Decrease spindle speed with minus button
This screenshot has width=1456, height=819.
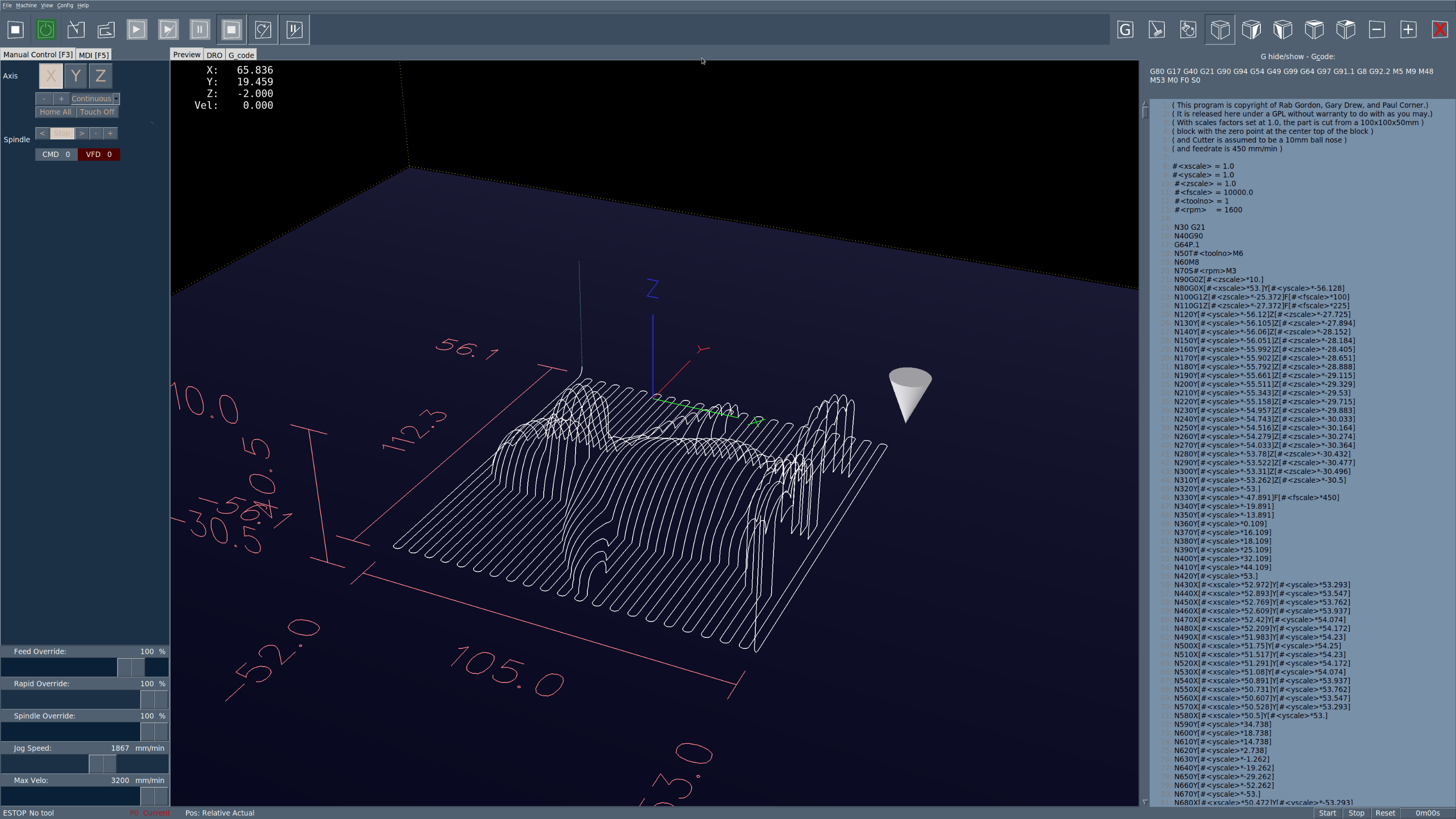coord(96,133)
